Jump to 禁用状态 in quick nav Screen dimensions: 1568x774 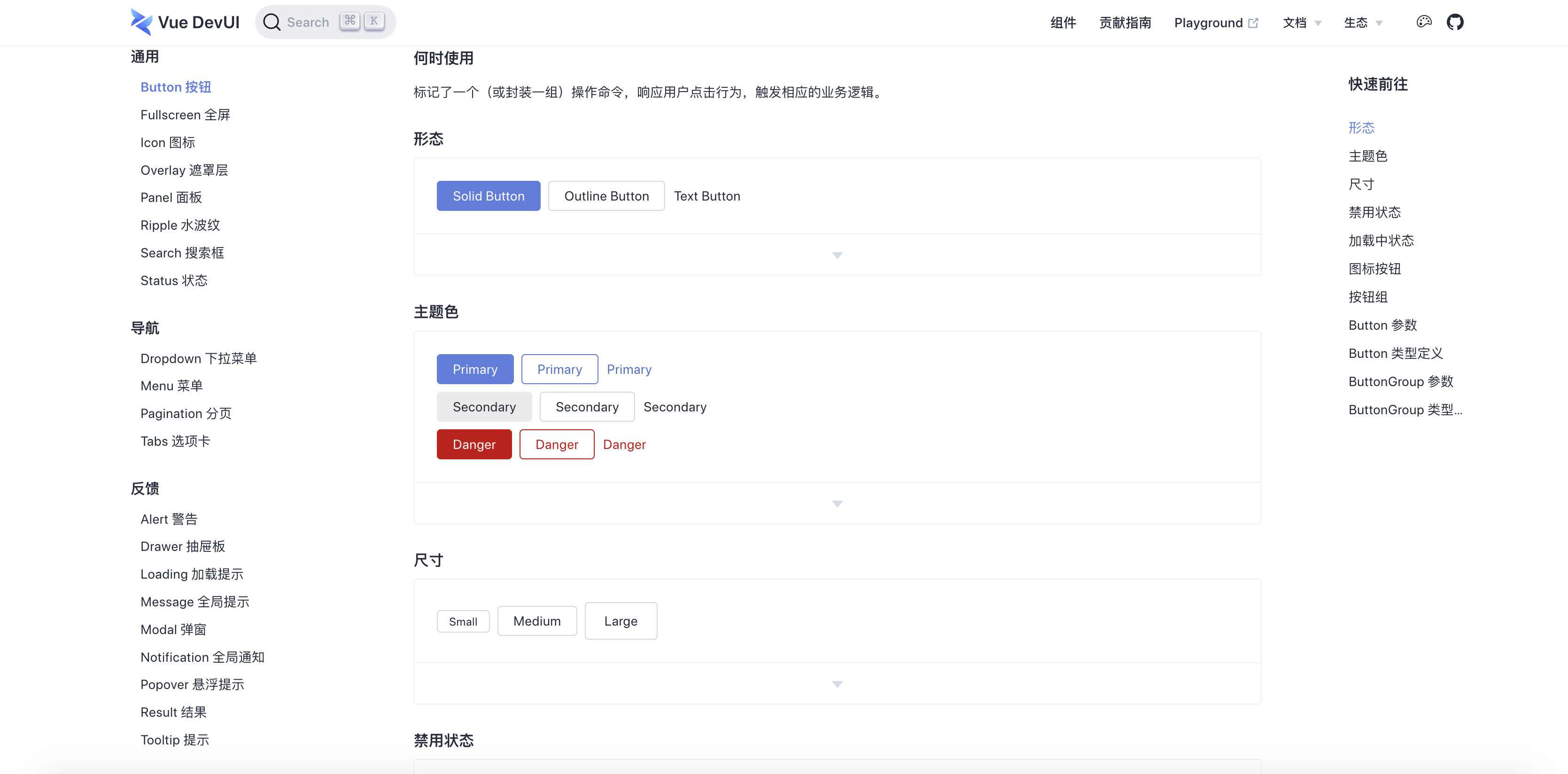[x=1374, y=212]
